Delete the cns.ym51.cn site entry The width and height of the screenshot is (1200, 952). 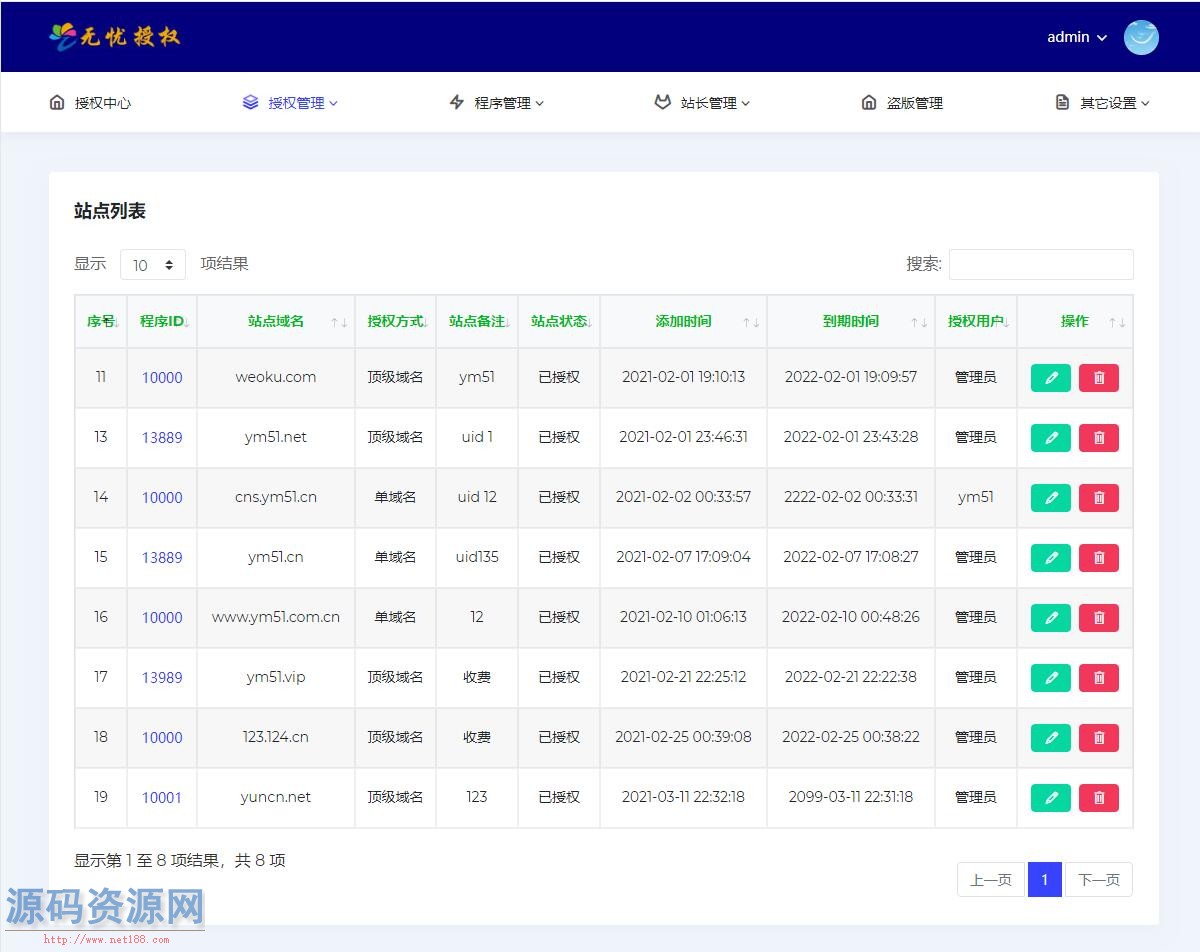tap(1098, 498)
